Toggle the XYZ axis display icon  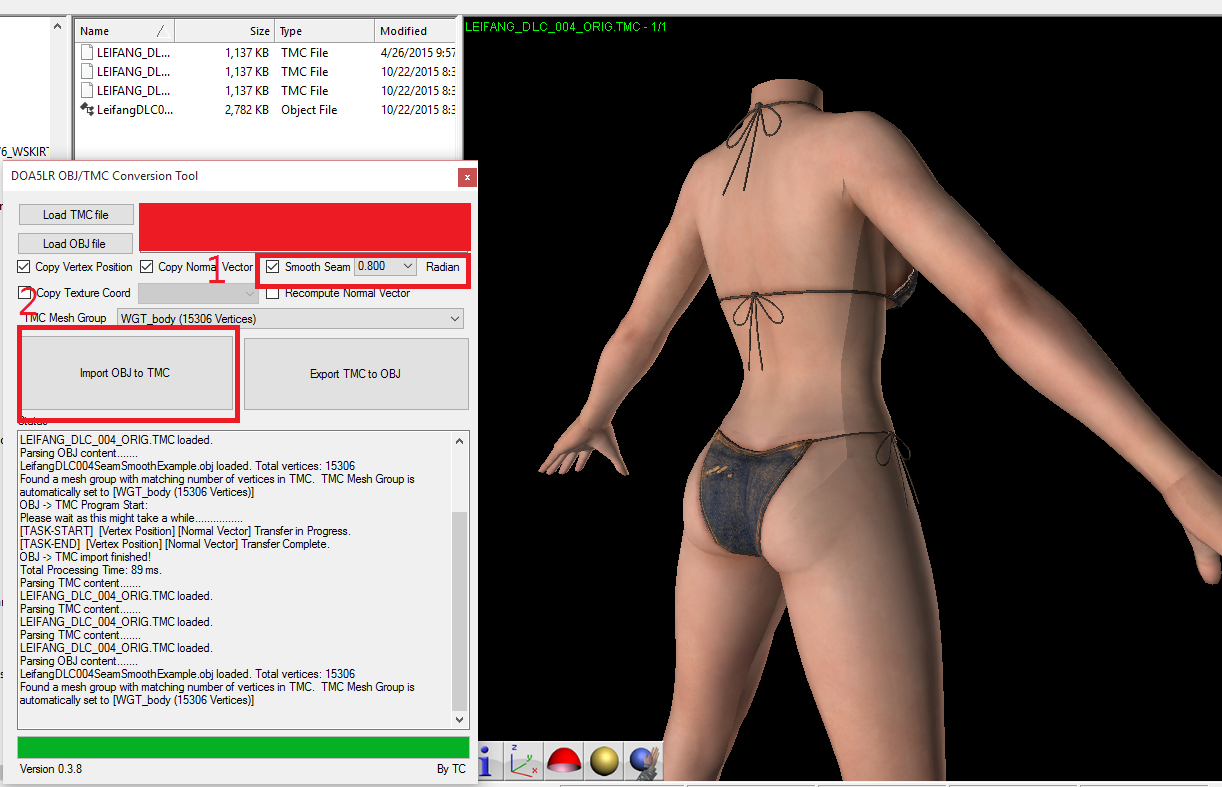point(524,762)
